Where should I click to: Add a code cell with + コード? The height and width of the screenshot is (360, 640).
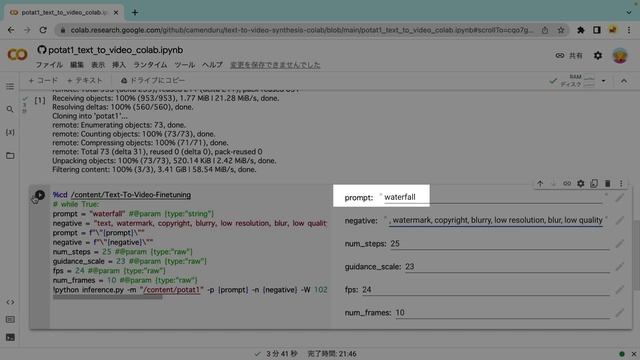point(43,80)
